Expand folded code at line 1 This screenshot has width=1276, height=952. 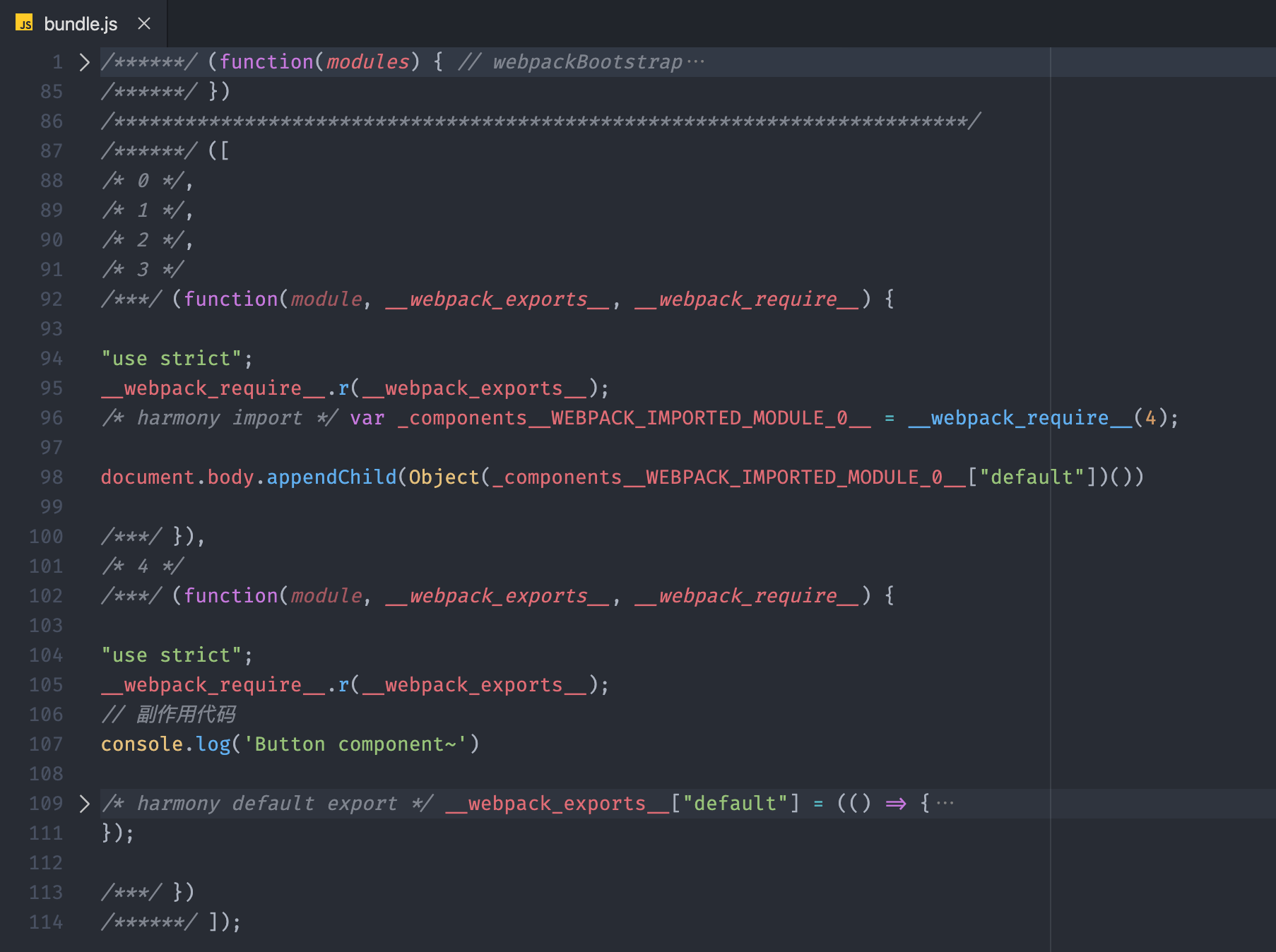(85, 62)
